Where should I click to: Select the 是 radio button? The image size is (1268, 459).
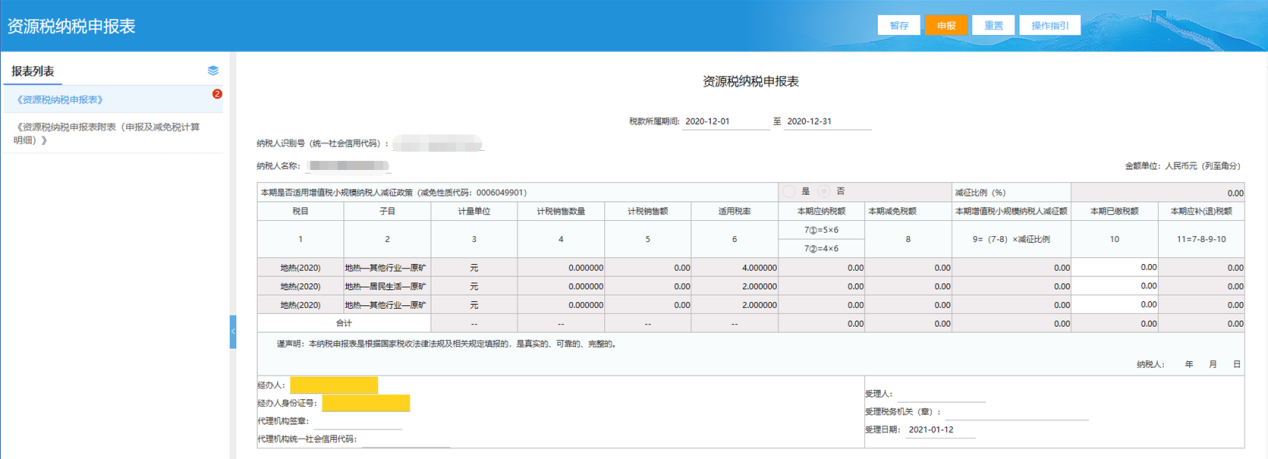click(x=790, y=192)
